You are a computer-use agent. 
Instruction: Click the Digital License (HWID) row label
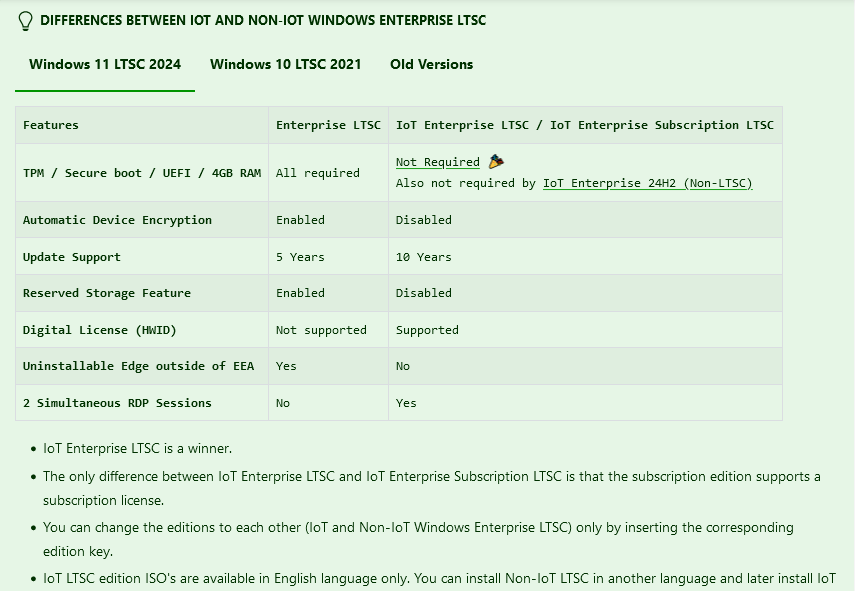100,330
